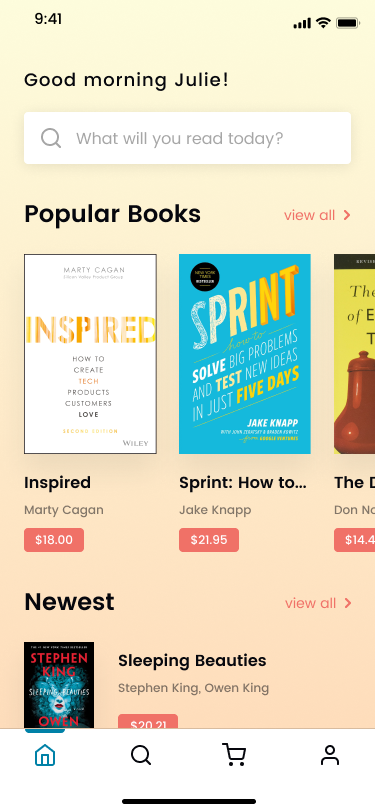Expand Popular Books with view all chevron

347,215
